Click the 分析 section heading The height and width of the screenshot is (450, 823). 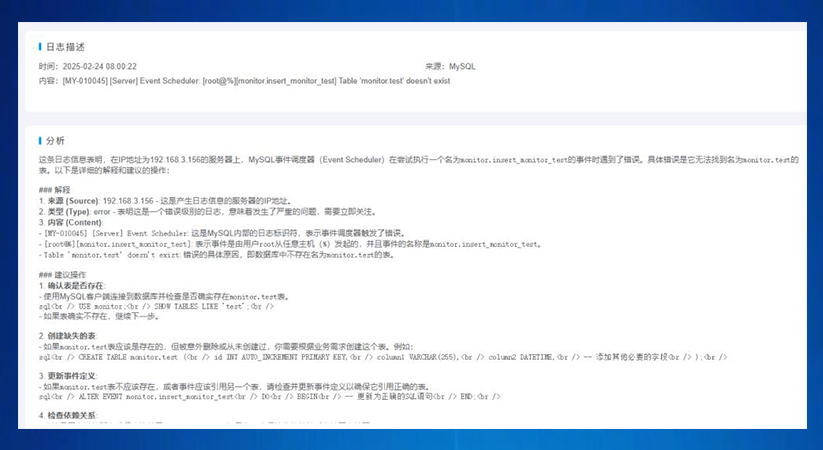56,141
